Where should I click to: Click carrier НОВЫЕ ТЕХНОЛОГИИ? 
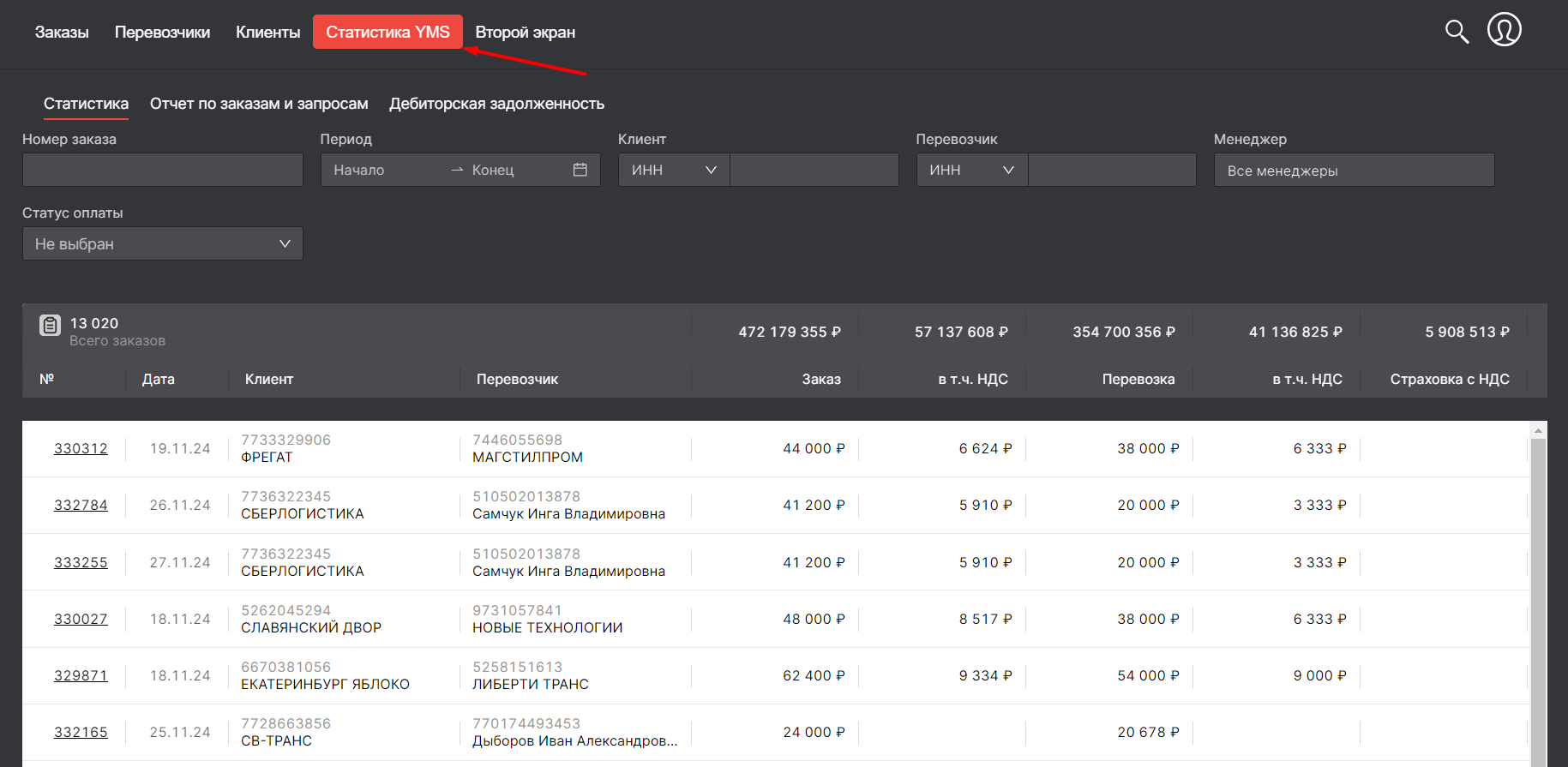[x=547, y=628]
